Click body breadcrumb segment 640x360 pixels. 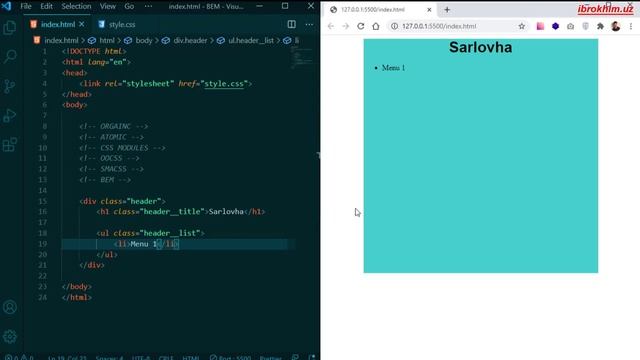[x=144, y=40]
